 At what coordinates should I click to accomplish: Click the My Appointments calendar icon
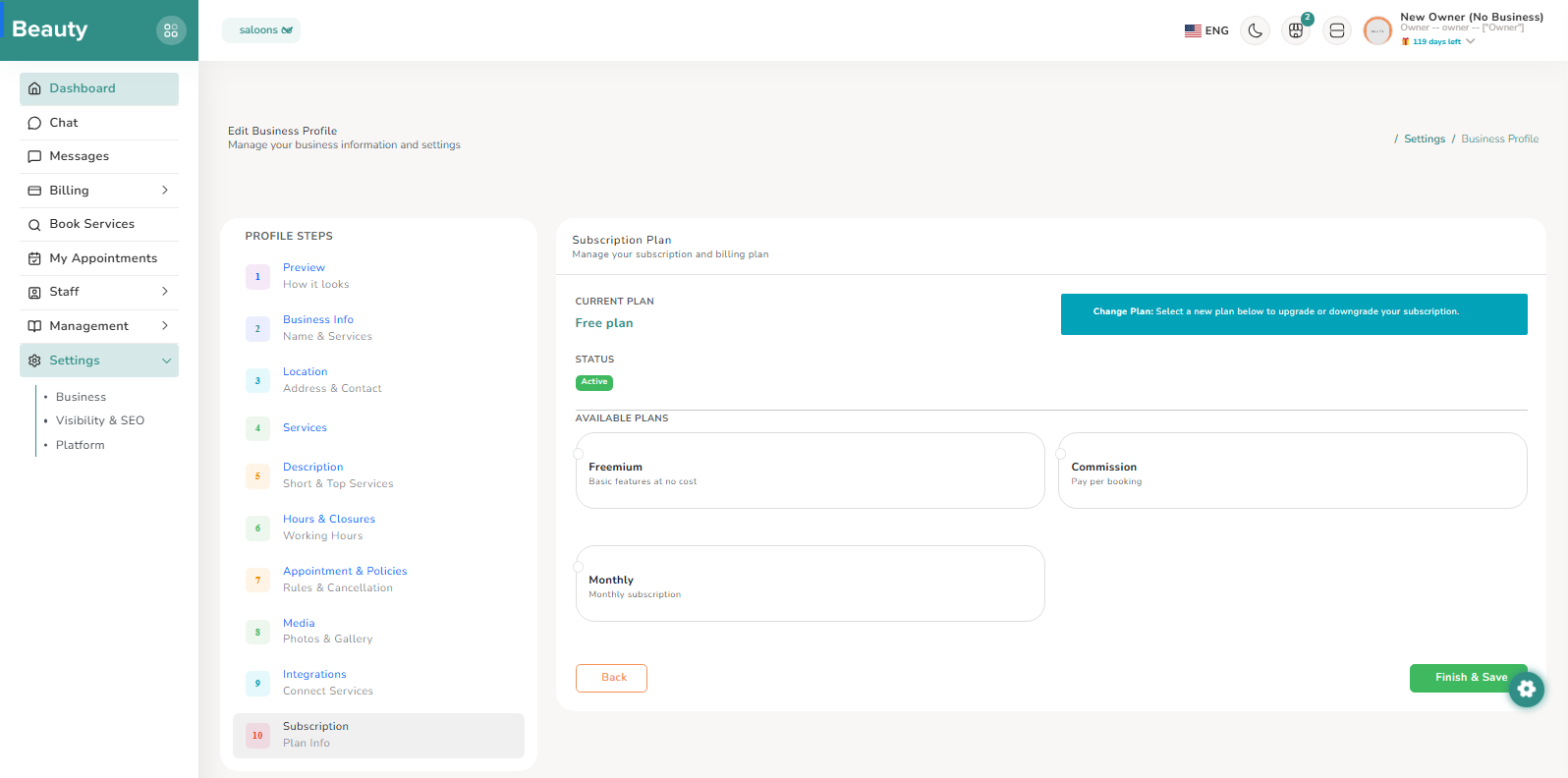34,258
